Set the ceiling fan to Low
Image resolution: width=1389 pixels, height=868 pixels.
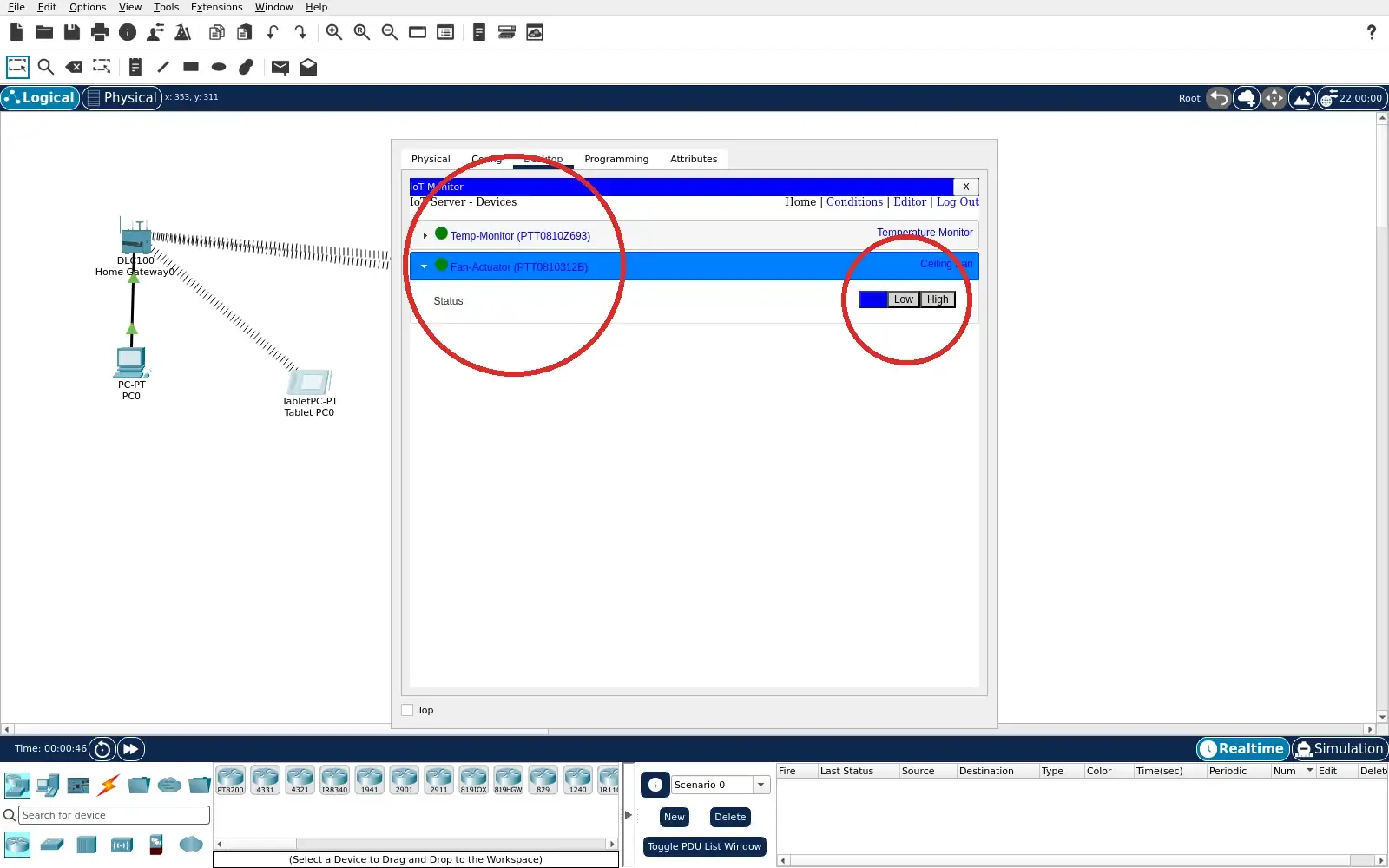click(x=904, y=299)
